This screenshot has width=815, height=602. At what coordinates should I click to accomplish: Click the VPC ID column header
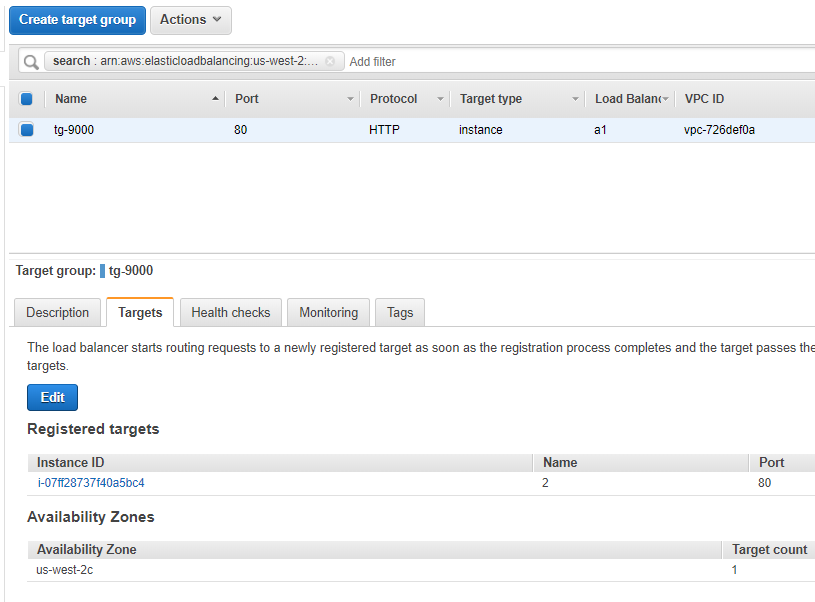(x=704, y=99)
